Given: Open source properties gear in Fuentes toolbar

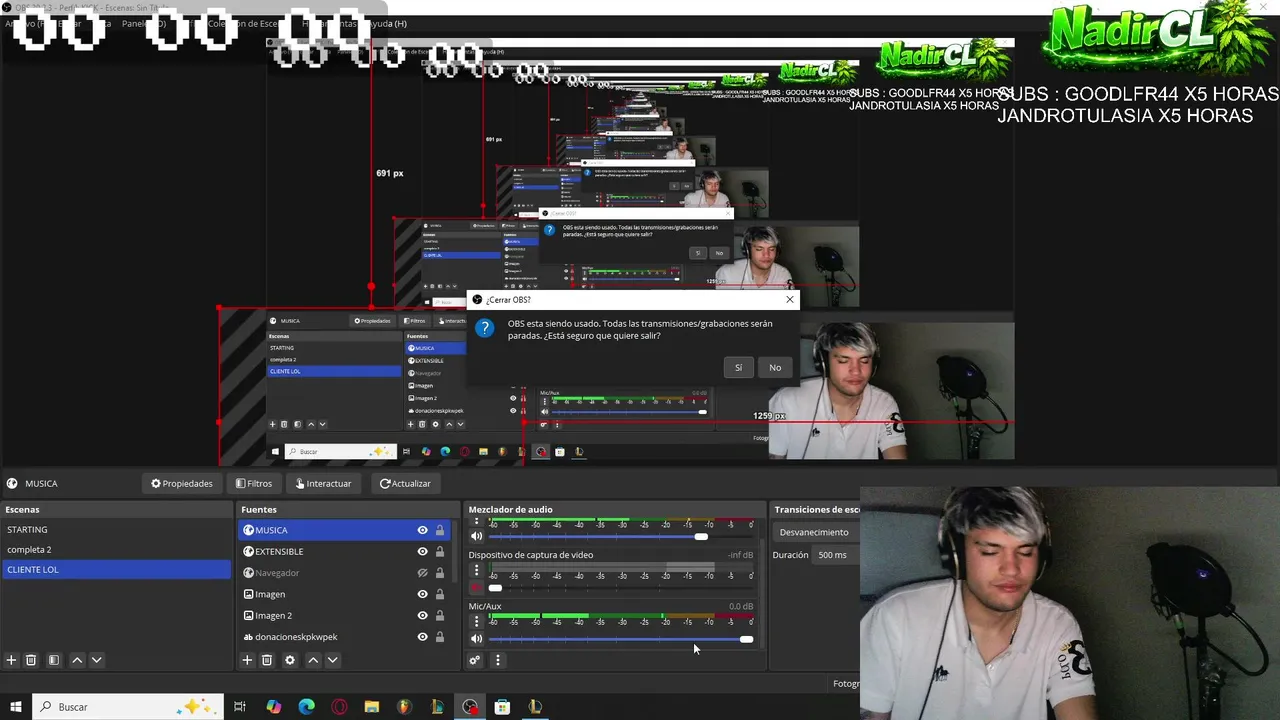Looking at the screenshot, I should [290, 660].
